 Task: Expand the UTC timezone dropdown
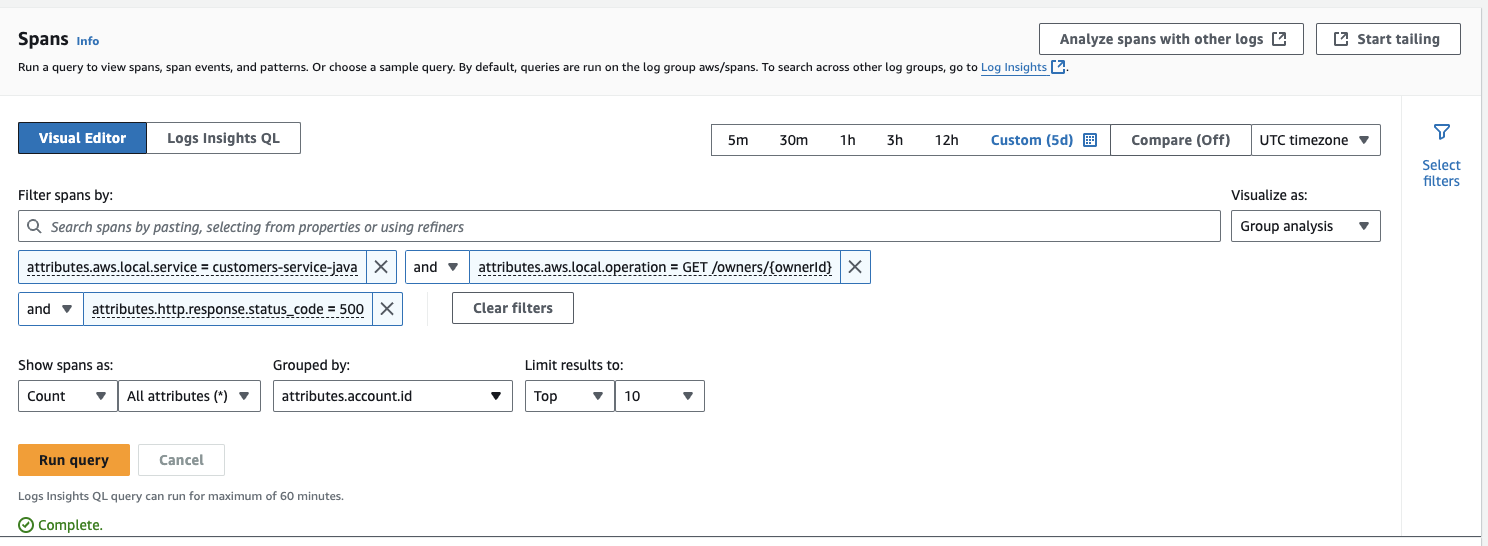[x=1315, y=140]
